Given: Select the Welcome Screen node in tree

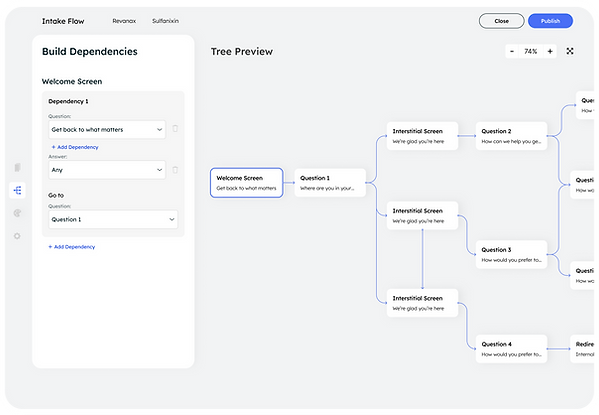Looking at the screenshot, I should (x=247, y=183).
